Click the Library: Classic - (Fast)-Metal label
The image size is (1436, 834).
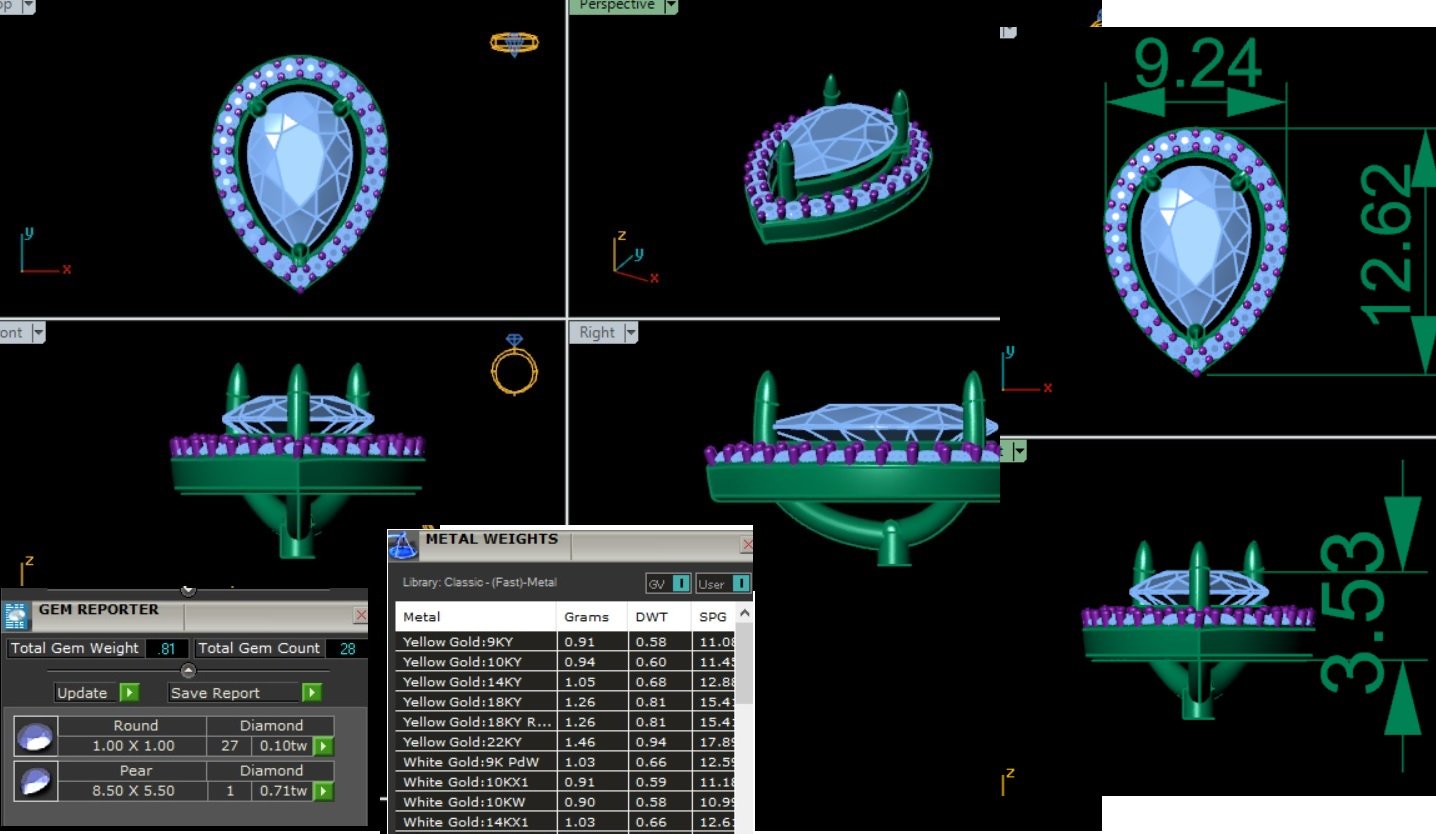[x=479, y=582]
